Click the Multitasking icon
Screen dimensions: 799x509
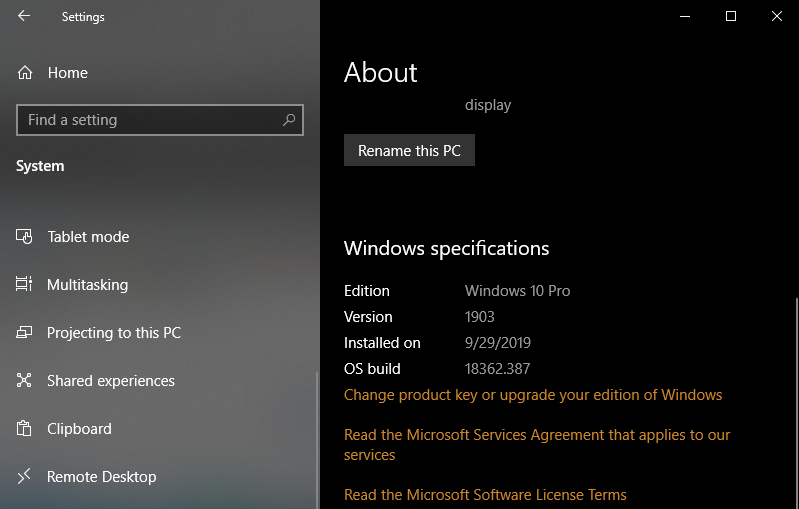[x=25, y=285]
